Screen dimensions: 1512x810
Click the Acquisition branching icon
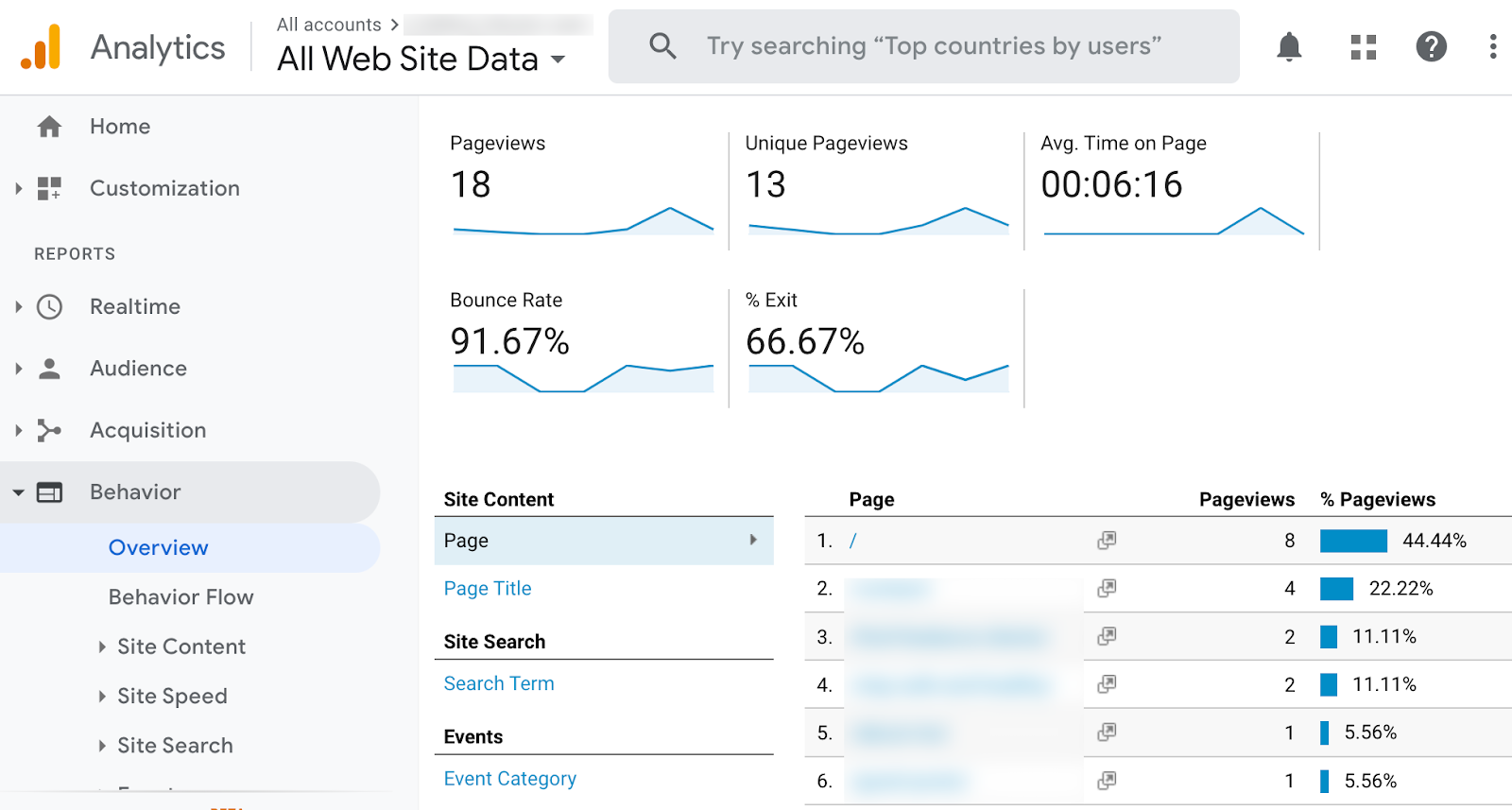coord(49,430)
